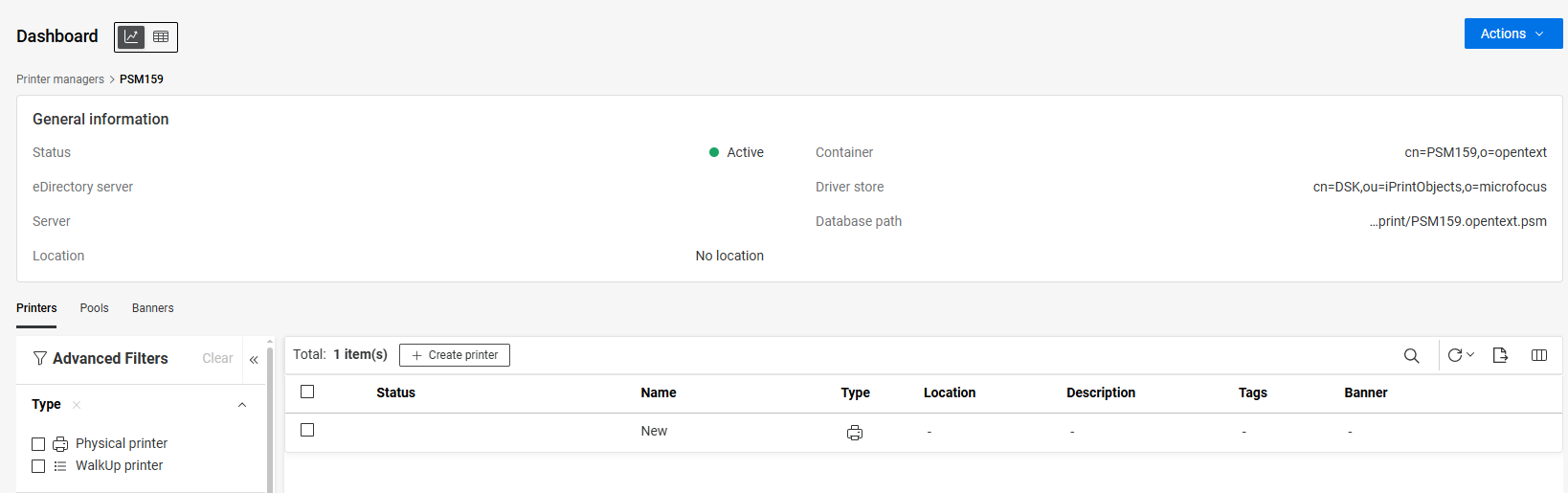Viewport: 1568px width, 493px height.
Task: Click the Create printer button
Action: point(455,355)
